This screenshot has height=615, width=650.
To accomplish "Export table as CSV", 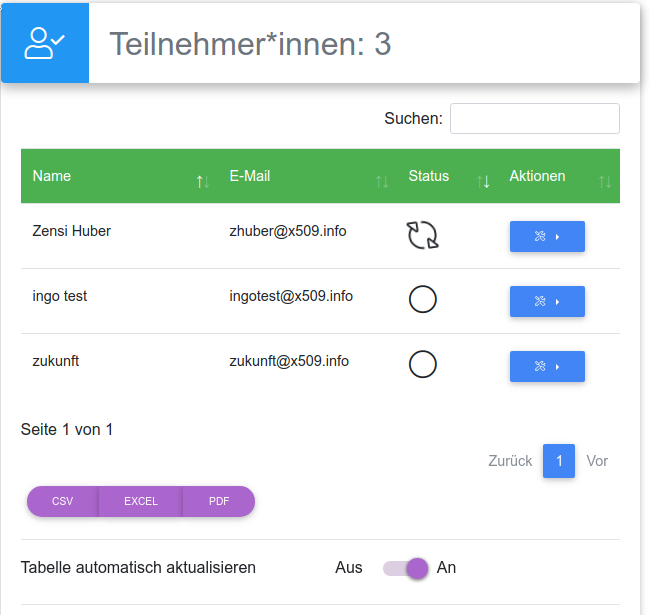I will click(x=62, y=501).
